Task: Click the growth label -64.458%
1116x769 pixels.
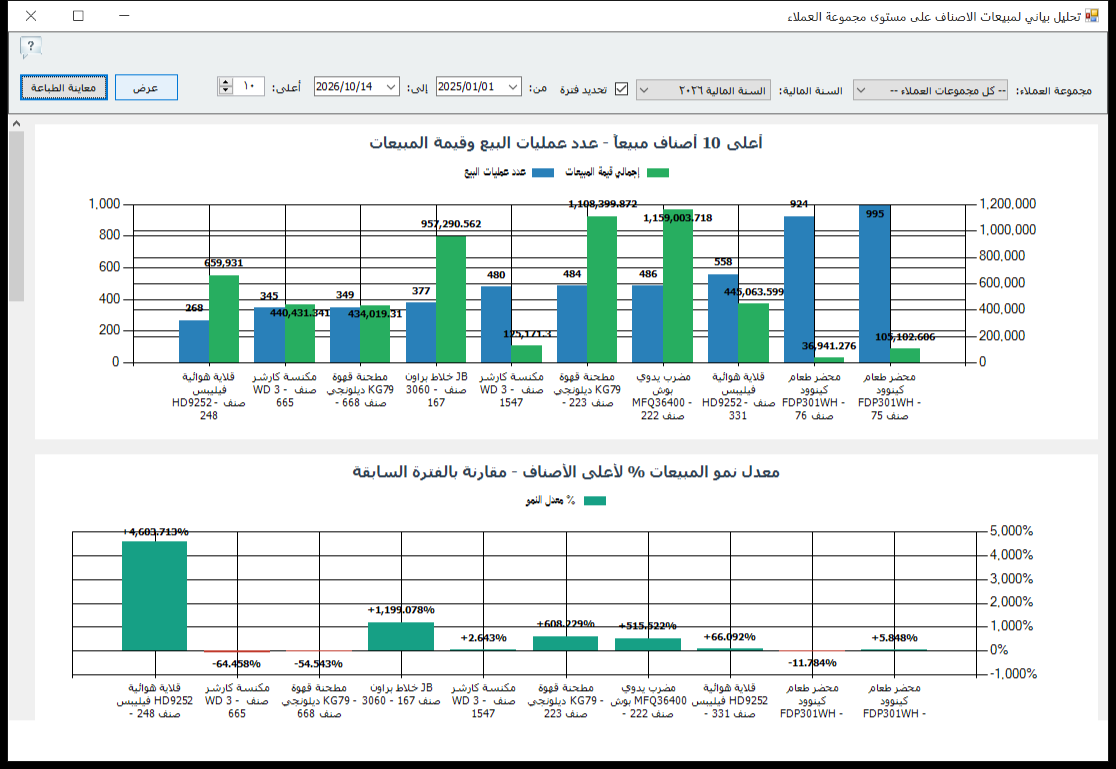Action: (236, 664)
